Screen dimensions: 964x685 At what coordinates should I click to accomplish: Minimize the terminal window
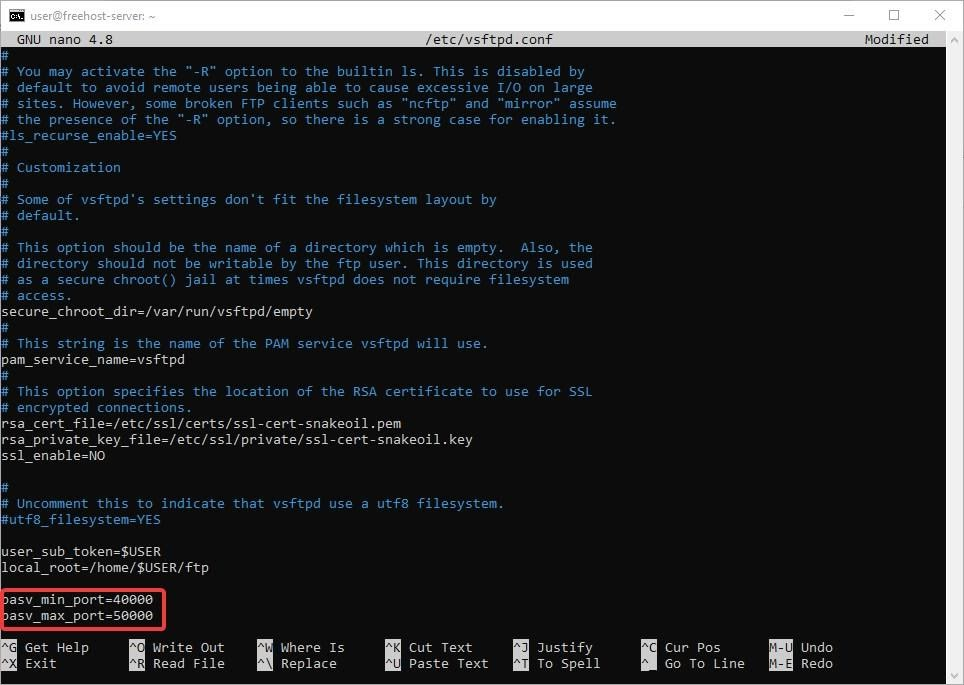point(847,15)
